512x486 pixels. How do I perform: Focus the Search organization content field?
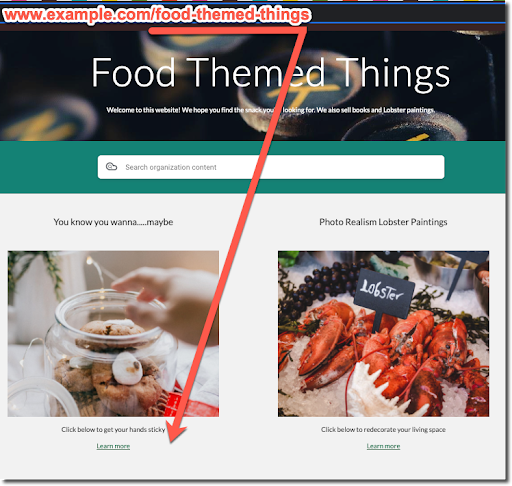(x=271, y=167)
